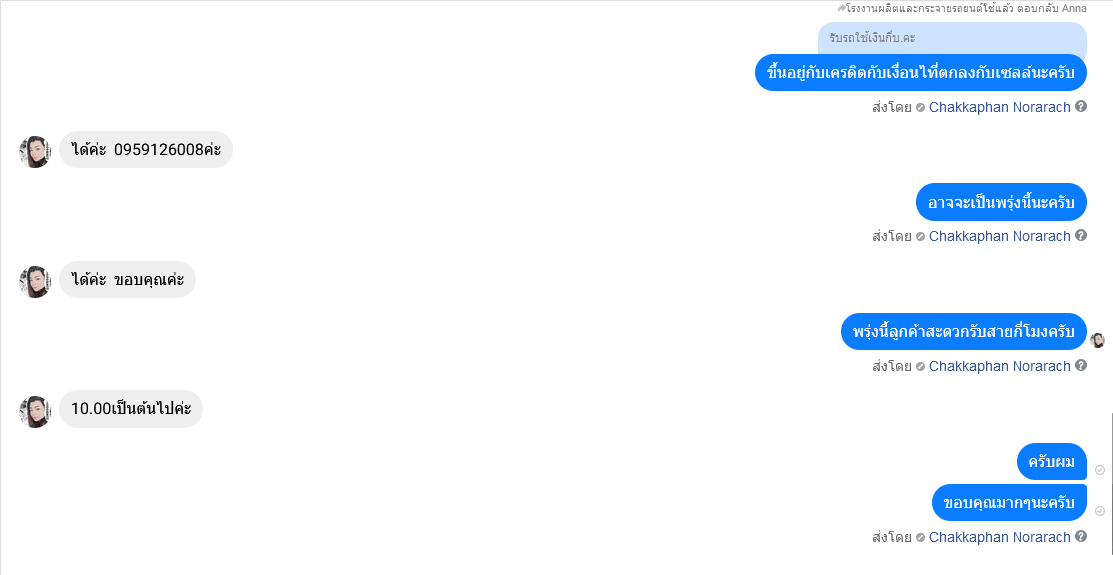Click help icon under 'พรุ่งนี้ลูกค้าสะดวกรับสาย' message
Screen dimensions: 1113x575
[1080, 366]
